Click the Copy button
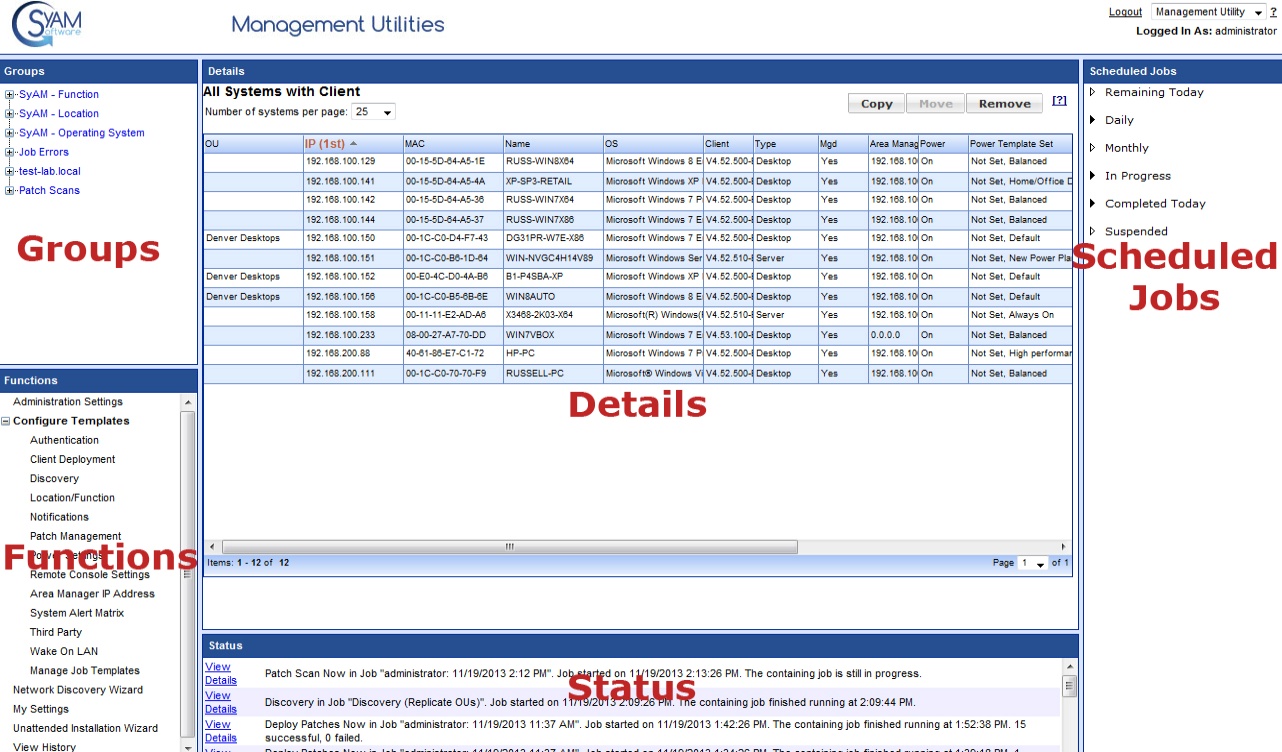1282x752 pixels. [876, 104]
